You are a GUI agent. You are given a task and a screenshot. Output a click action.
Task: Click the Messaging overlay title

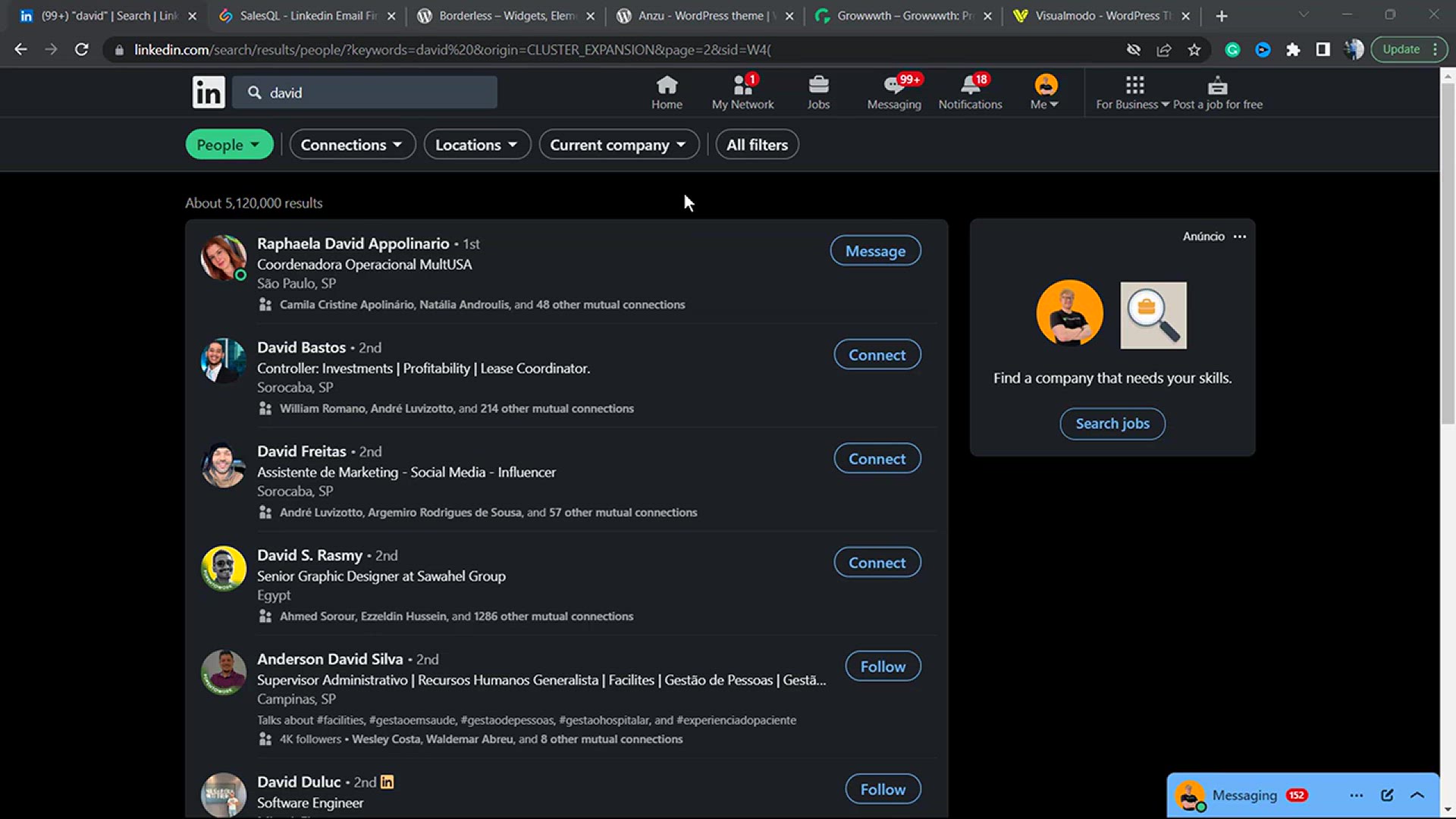pos(1244,795)
